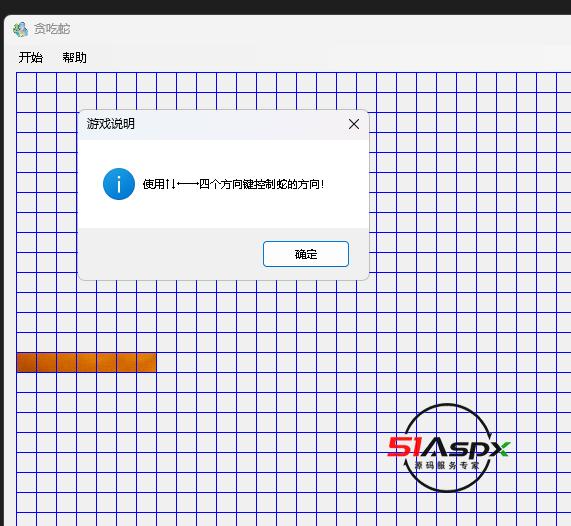Screen dimensions: 571x526
Task: Click the rightmost orange snake segment
Action: coord(147,362)
